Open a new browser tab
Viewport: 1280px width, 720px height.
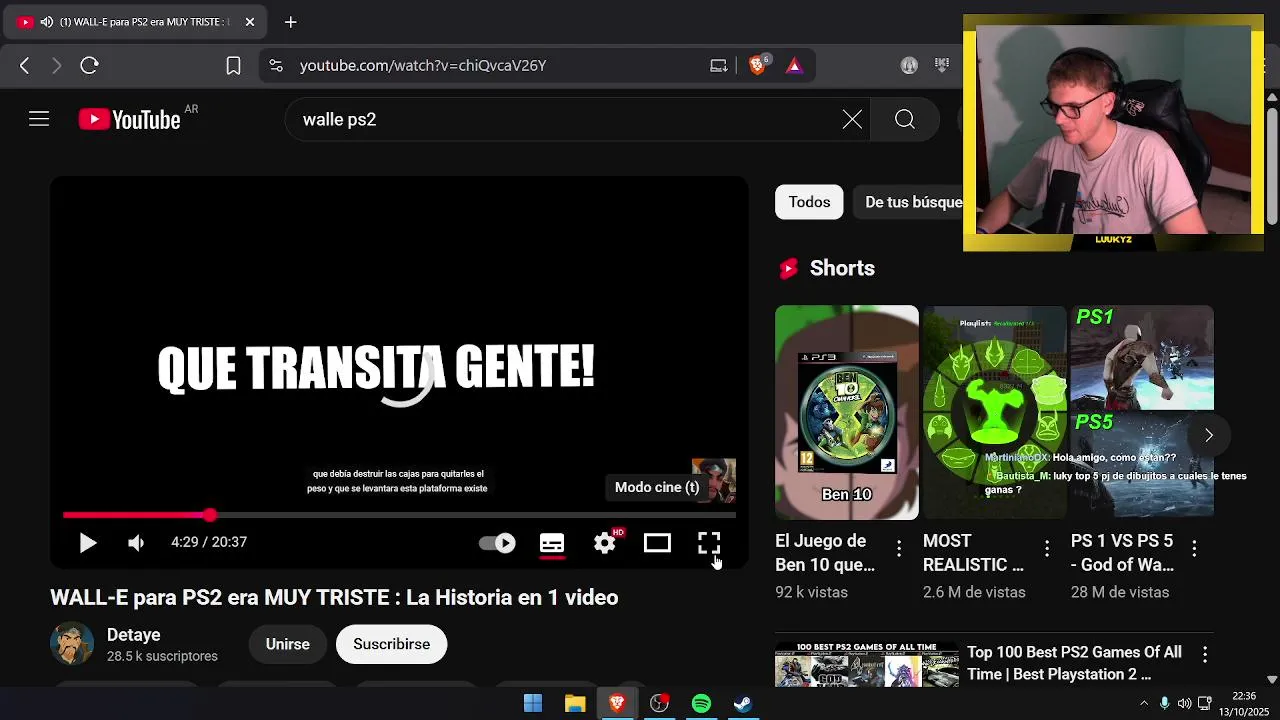290,21
